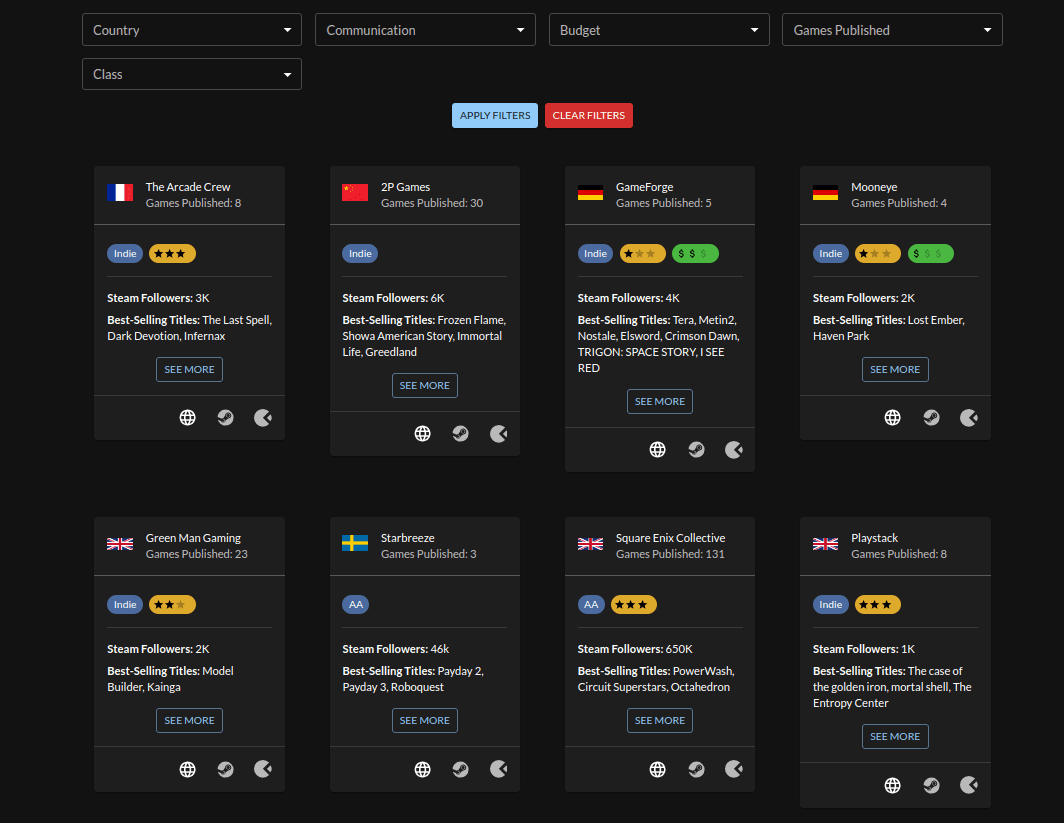Click the Pac-Man-shaped icon on The Arcade Crew card
Image resolution: width=1064 pixels, height=823 pixels.
pyautogui.click(x=263, y=418)
